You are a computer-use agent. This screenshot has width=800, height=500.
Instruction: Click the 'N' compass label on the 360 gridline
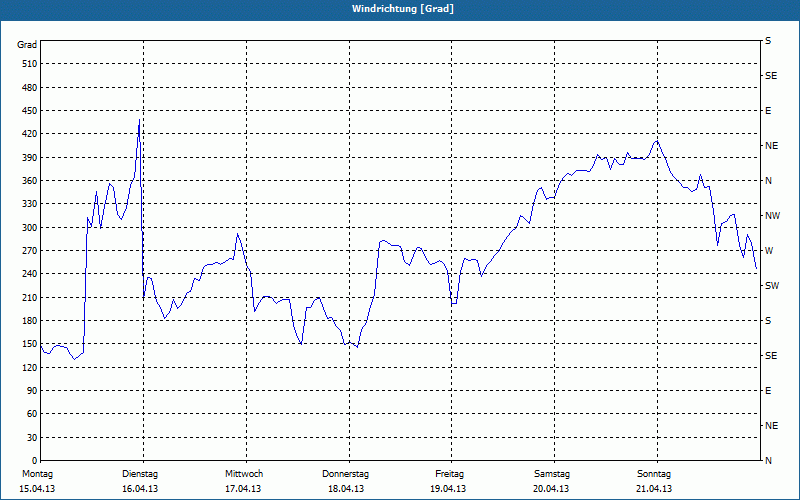pos(768,181)
